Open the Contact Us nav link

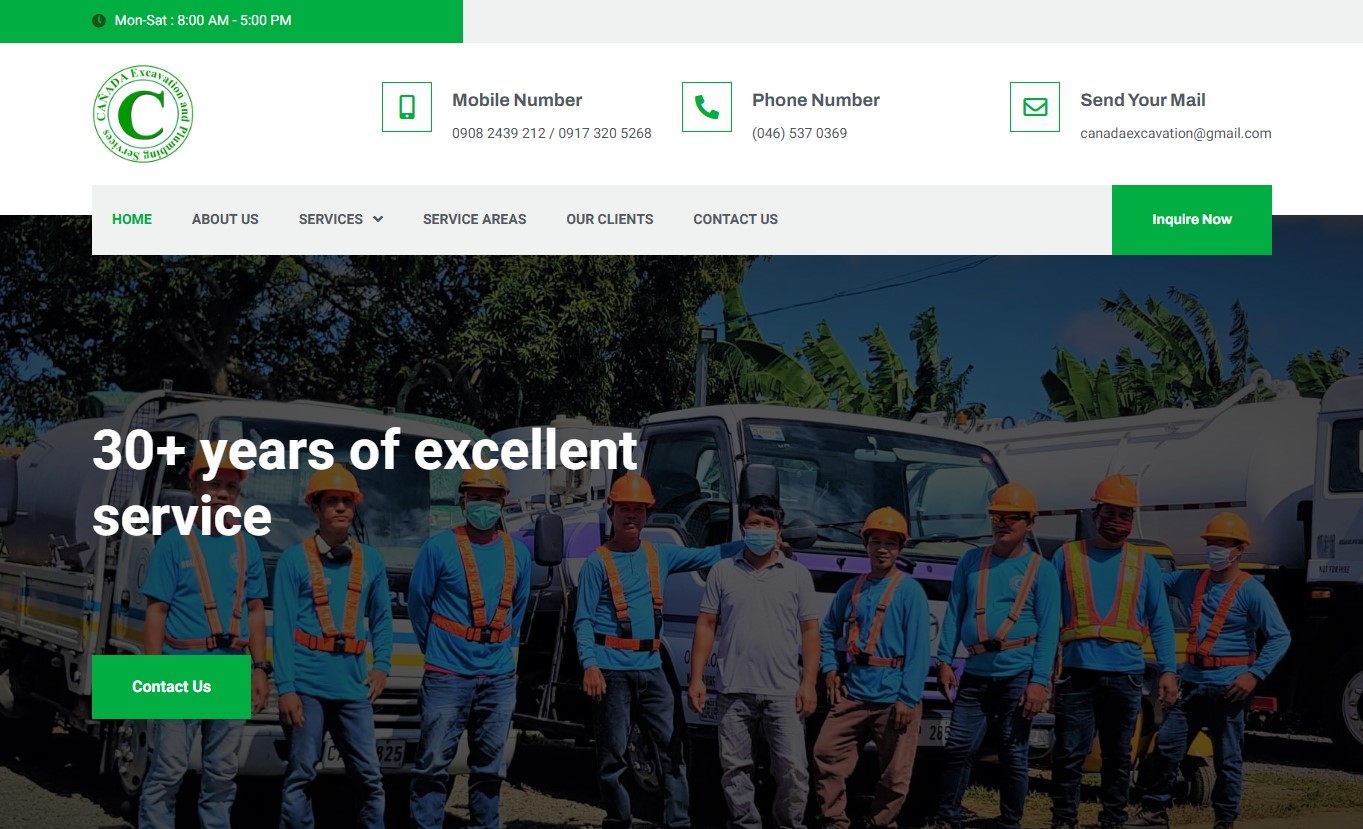coord(735,219)
